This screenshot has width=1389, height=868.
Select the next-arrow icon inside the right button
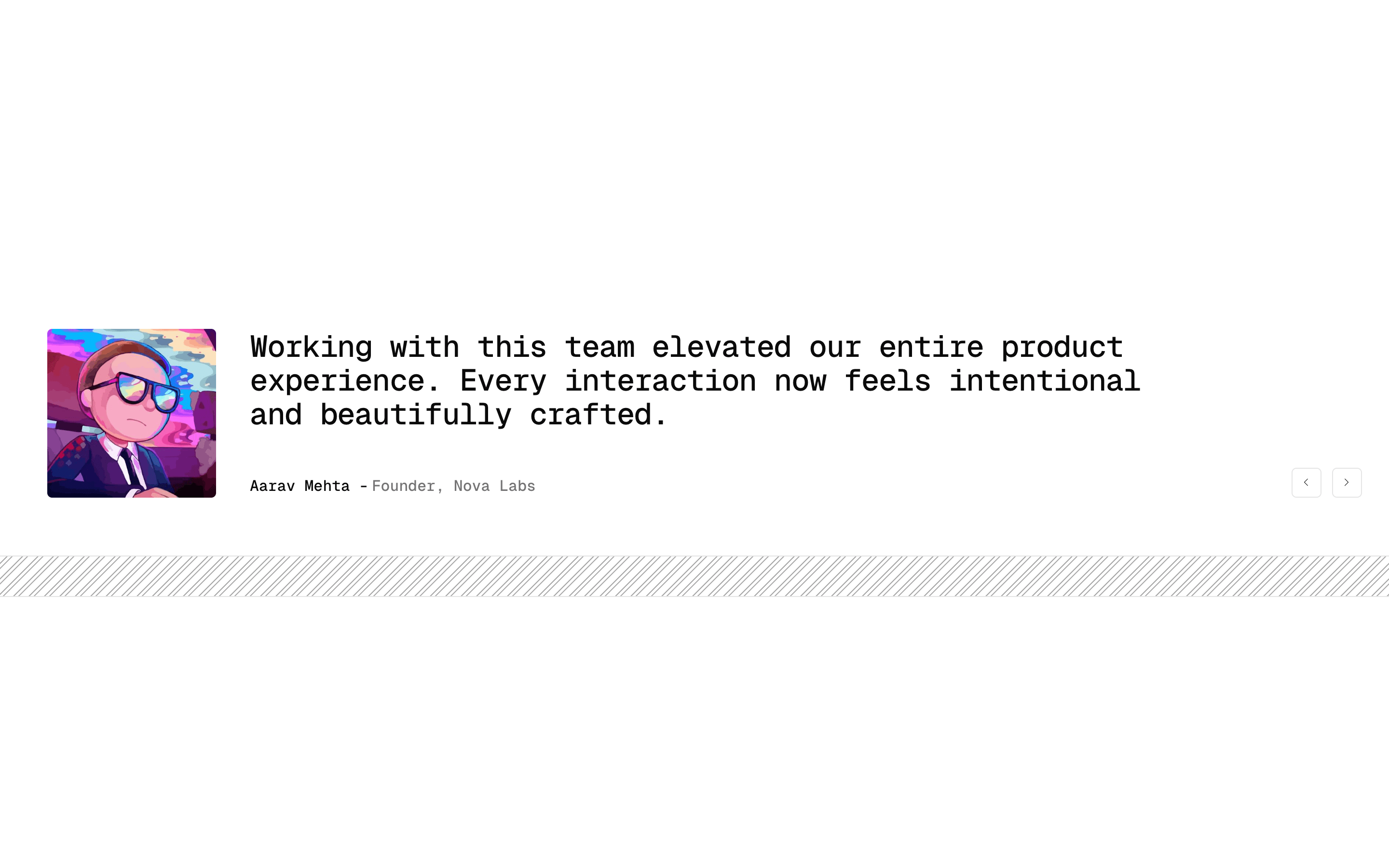point(1347,483)
